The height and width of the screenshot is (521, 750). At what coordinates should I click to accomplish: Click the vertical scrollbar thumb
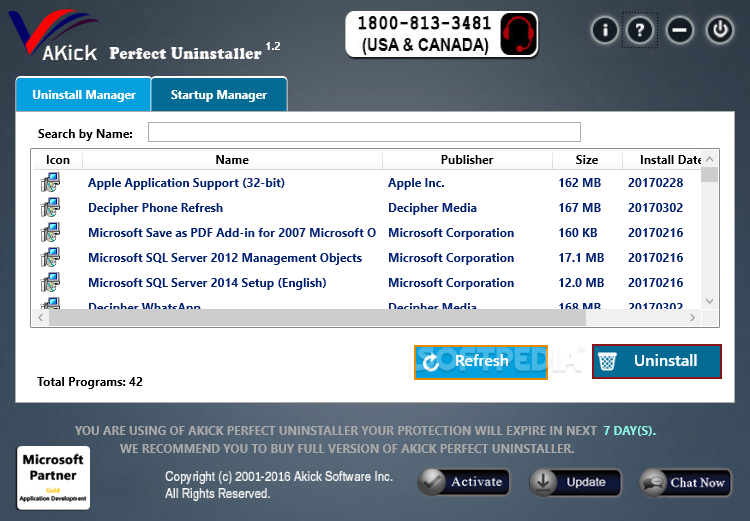click(x=709, y=175)
